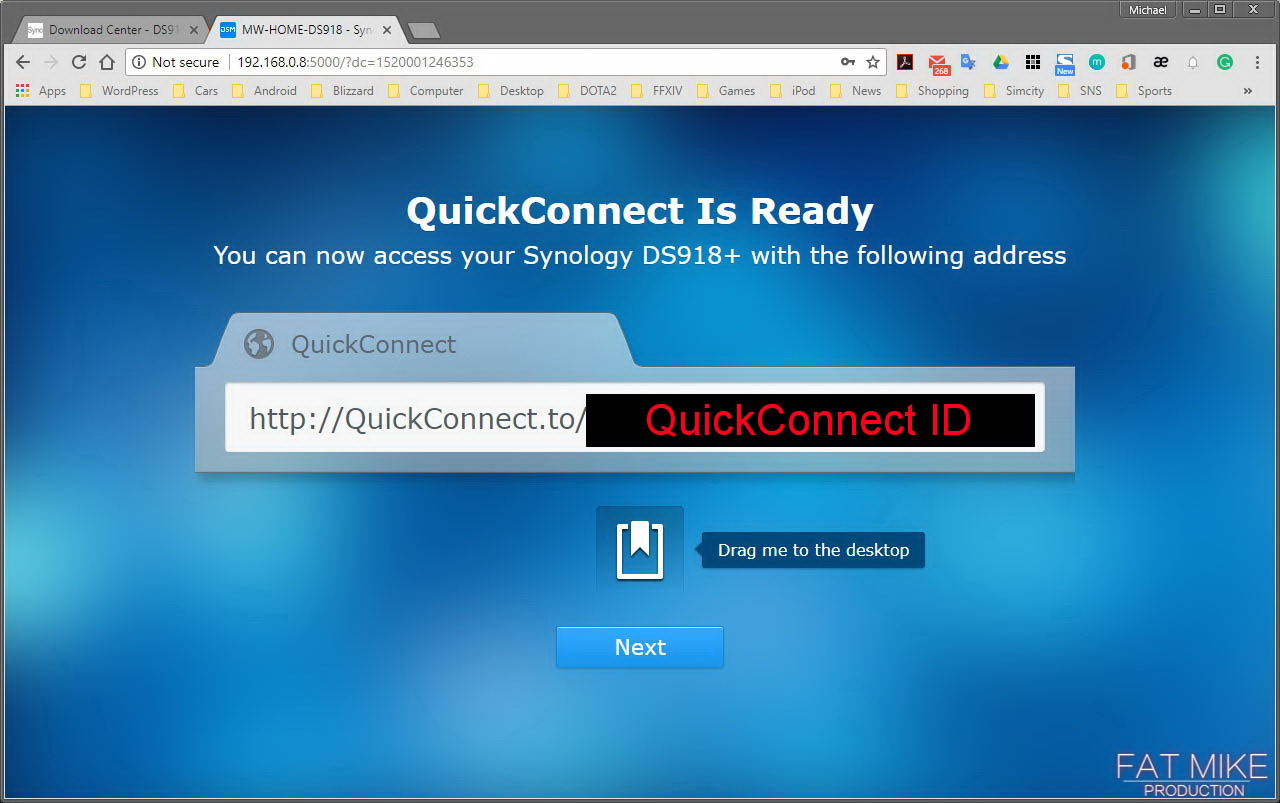Click the 'QuickConnect Is Ready' heading
The width and height of the screenshot is (1280, 803).
click(x=640, y=211)
